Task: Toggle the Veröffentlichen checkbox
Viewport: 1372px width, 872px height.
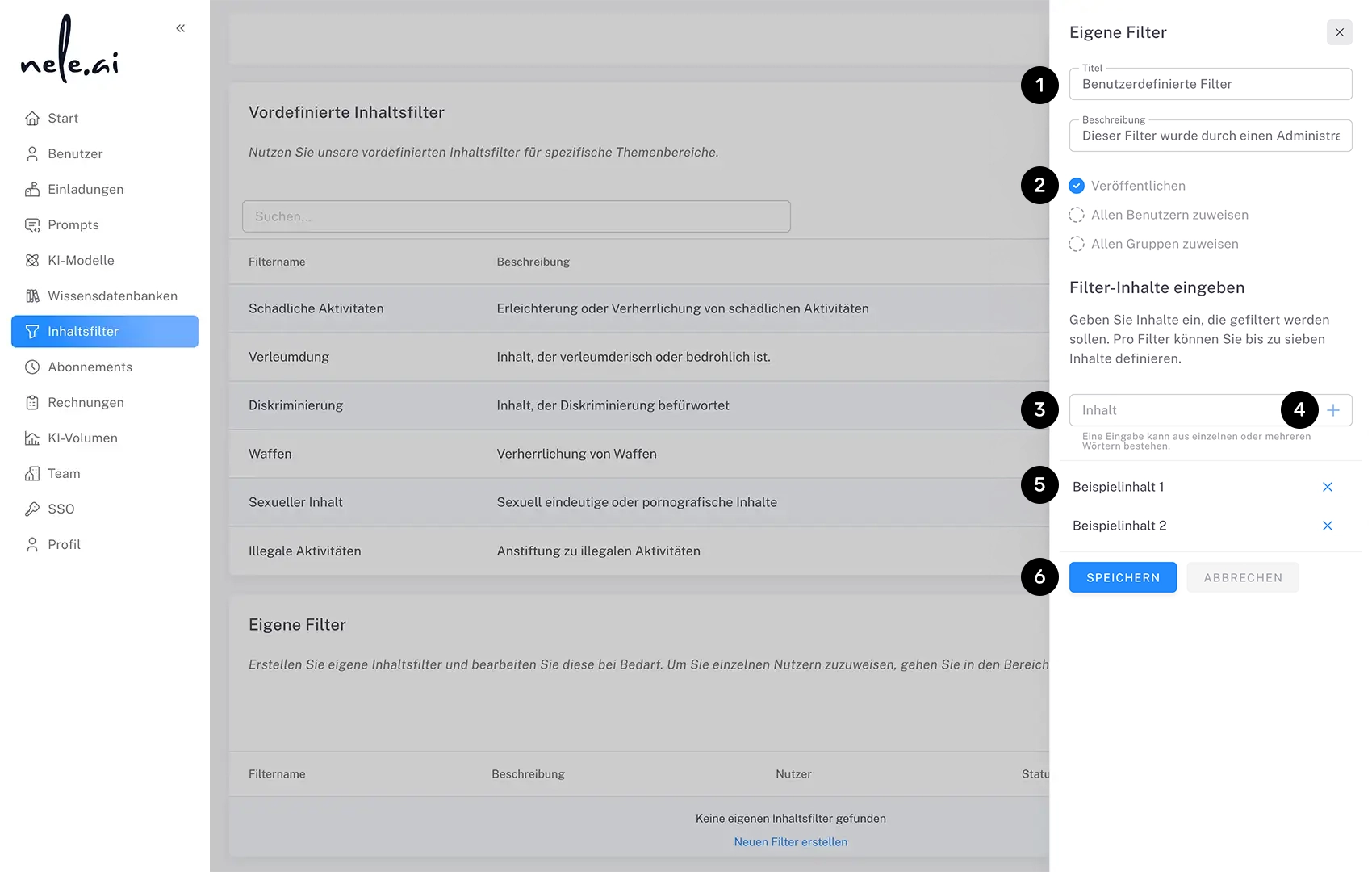Action: [1077, 186]
